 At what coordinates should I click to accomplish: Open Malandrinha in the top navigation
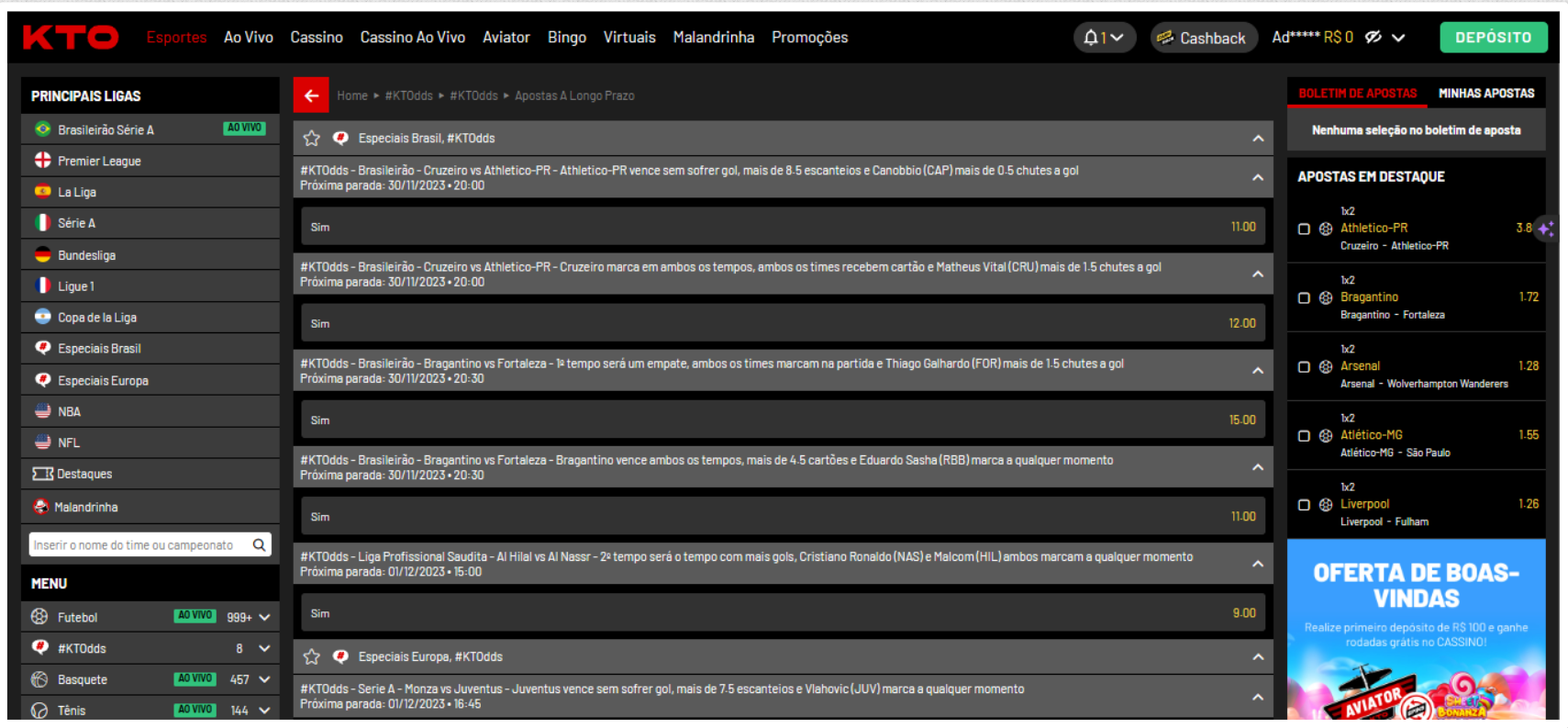click(x=713, y=38)
